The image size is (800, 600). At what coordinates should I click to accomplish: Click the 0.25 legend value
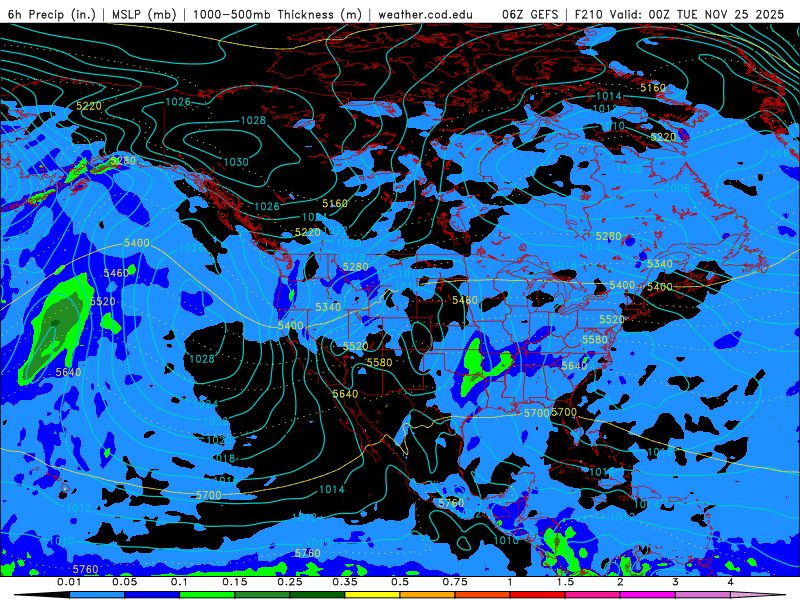(x=290, y=582)
